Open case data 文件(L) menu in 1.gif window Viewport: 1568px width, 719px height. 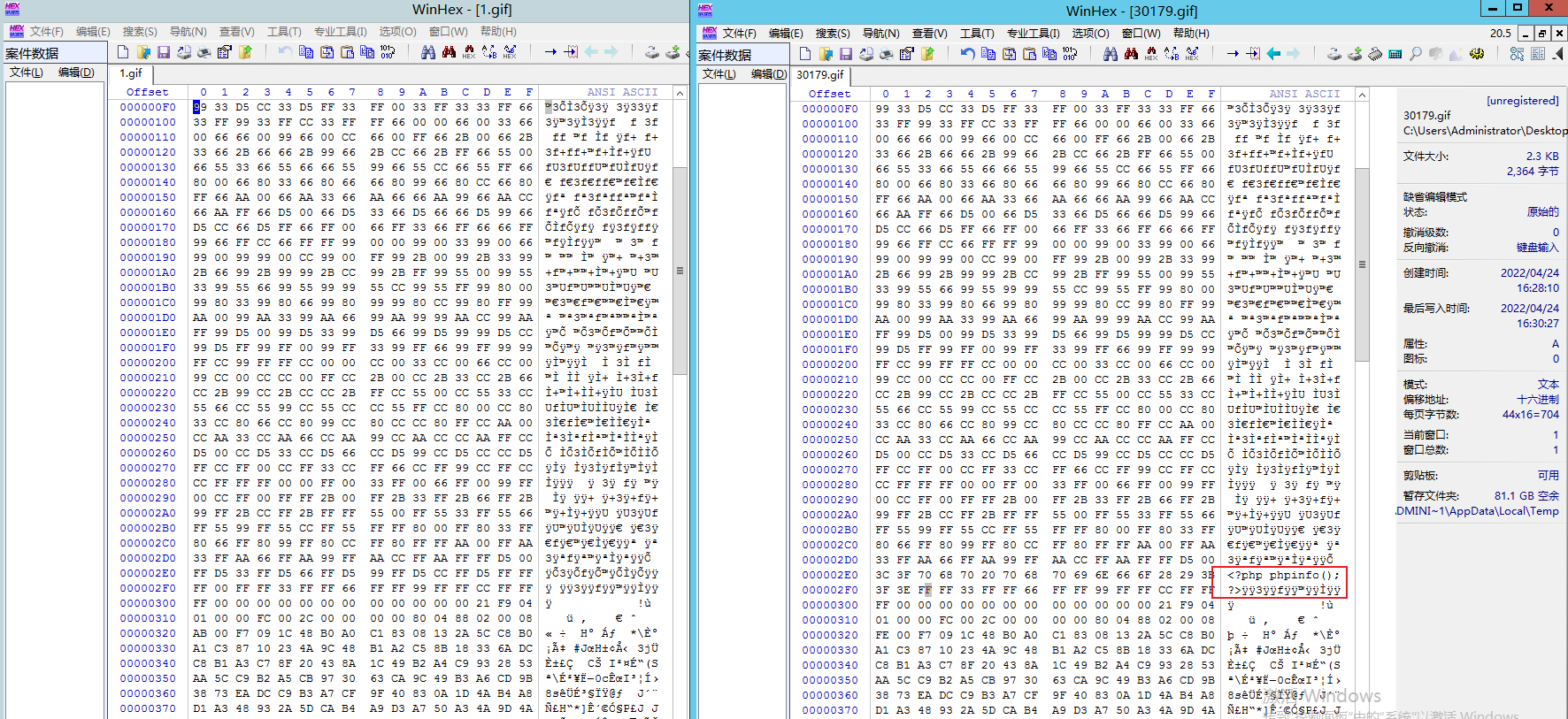pyautogui.click(x=27, y=73)
